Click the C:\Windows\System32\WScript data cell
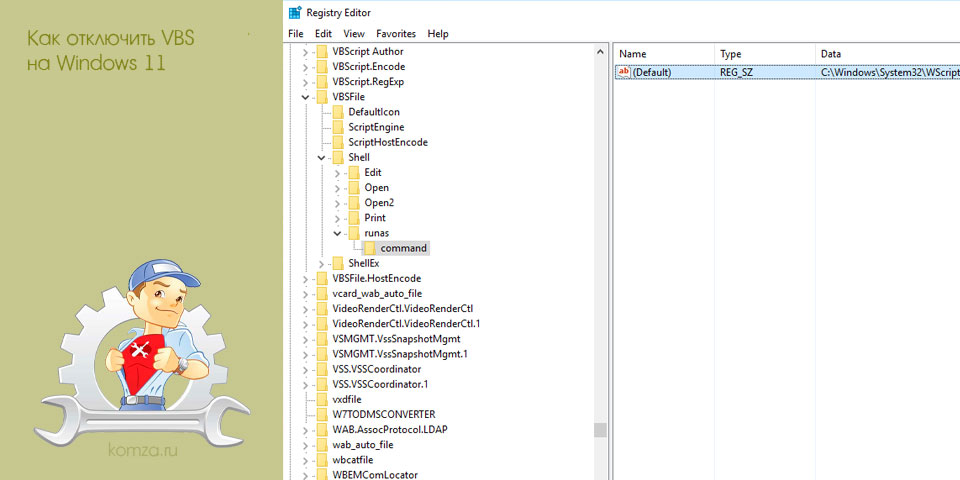Viewport: 960px width, 480px height. tap(890, 72)
